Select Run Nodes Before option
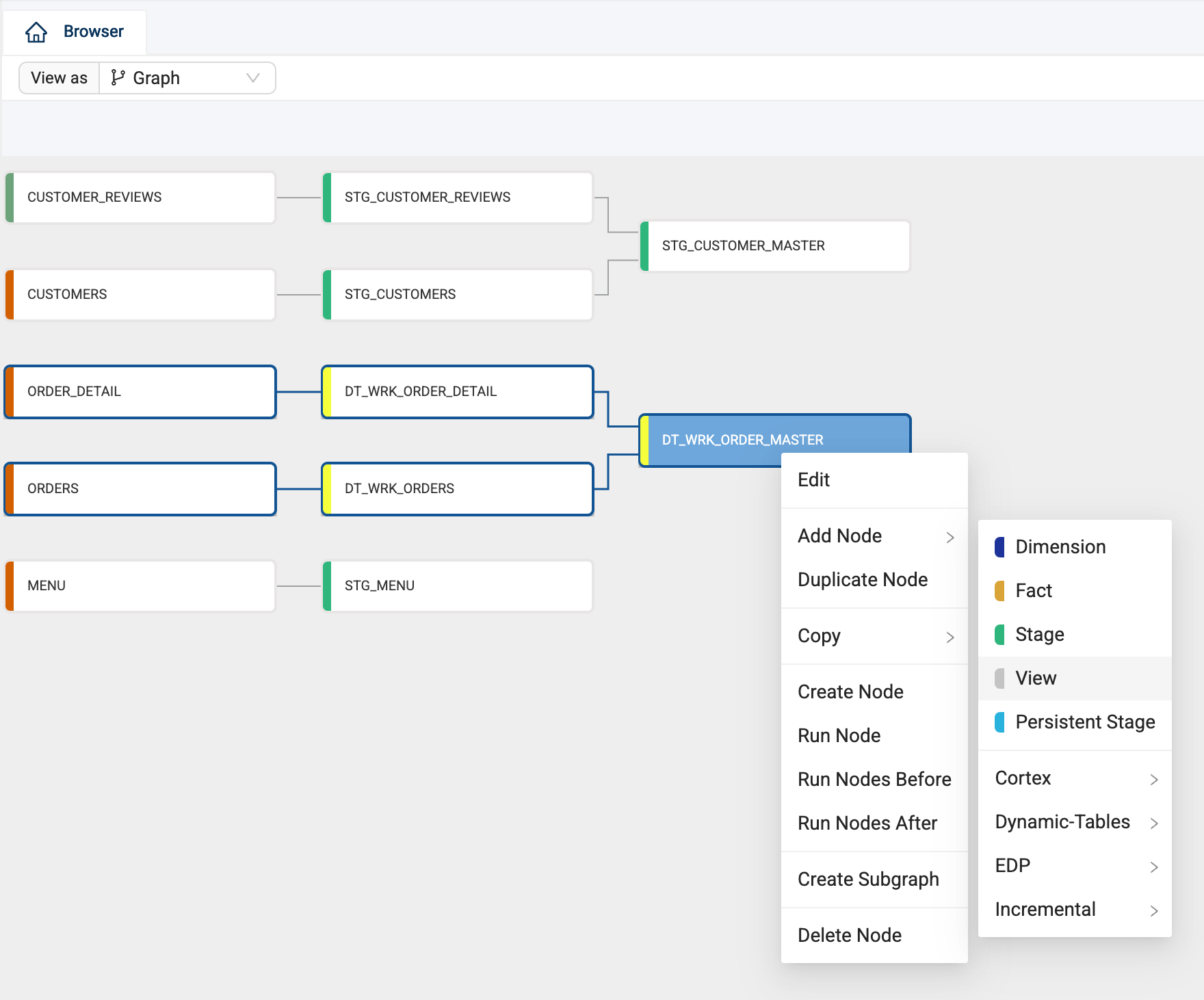The height and width of the screenshot is (1000, 1204). (874, 780)
